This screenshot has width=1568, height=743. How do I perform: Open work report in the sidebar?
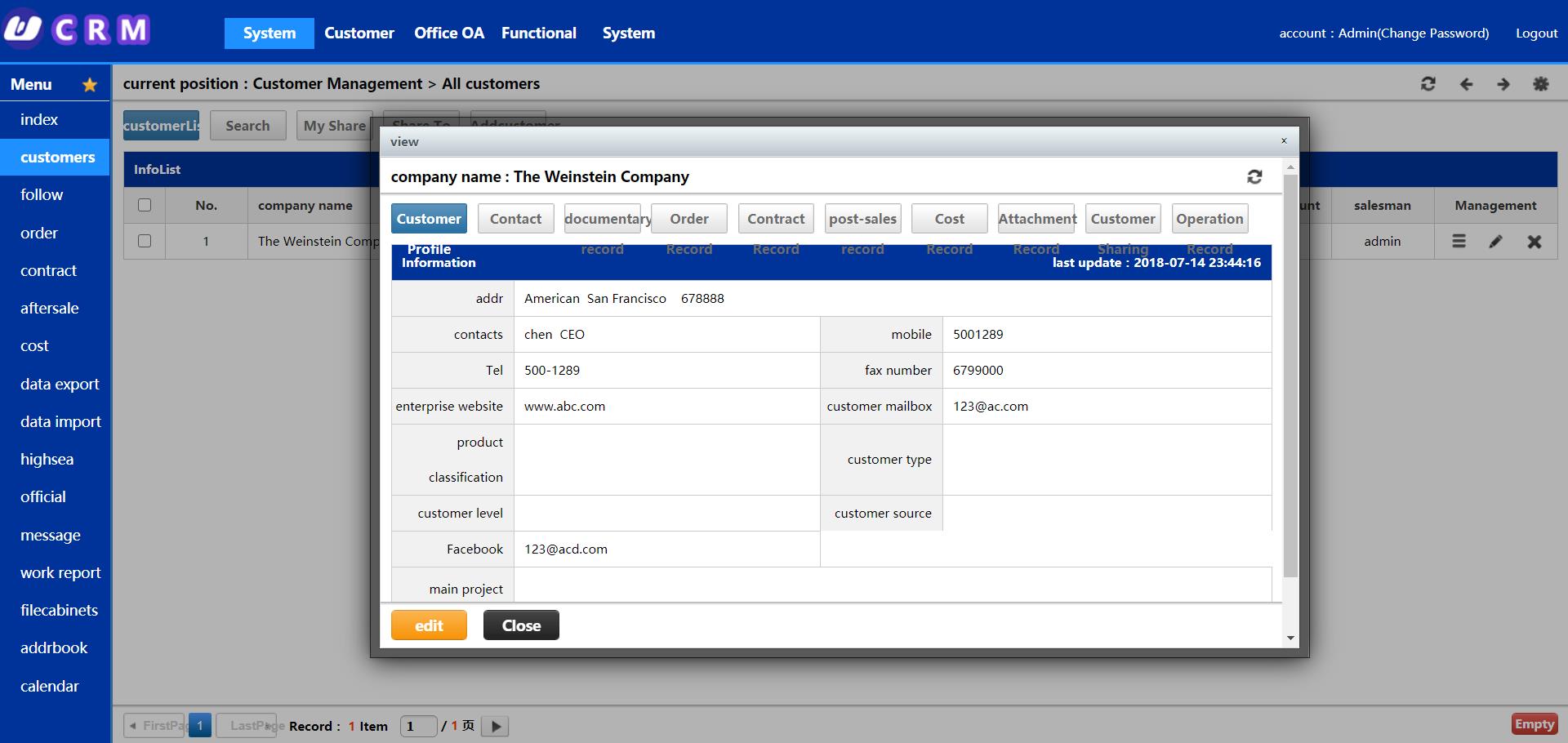click(x=55, y=572)
